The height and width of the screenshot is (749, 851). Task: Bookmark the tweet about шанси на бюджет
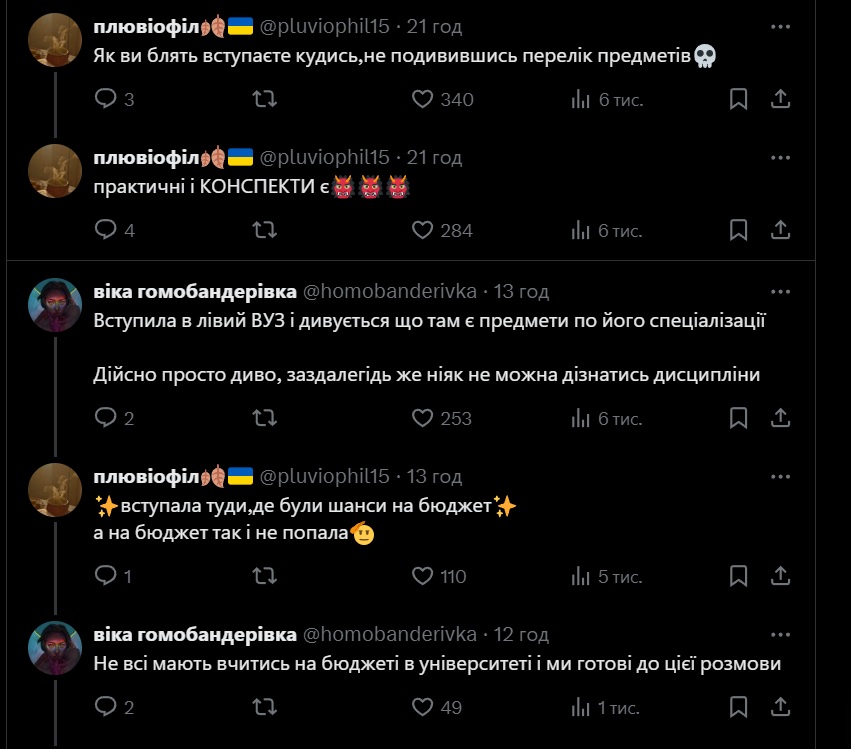point(738,576)
